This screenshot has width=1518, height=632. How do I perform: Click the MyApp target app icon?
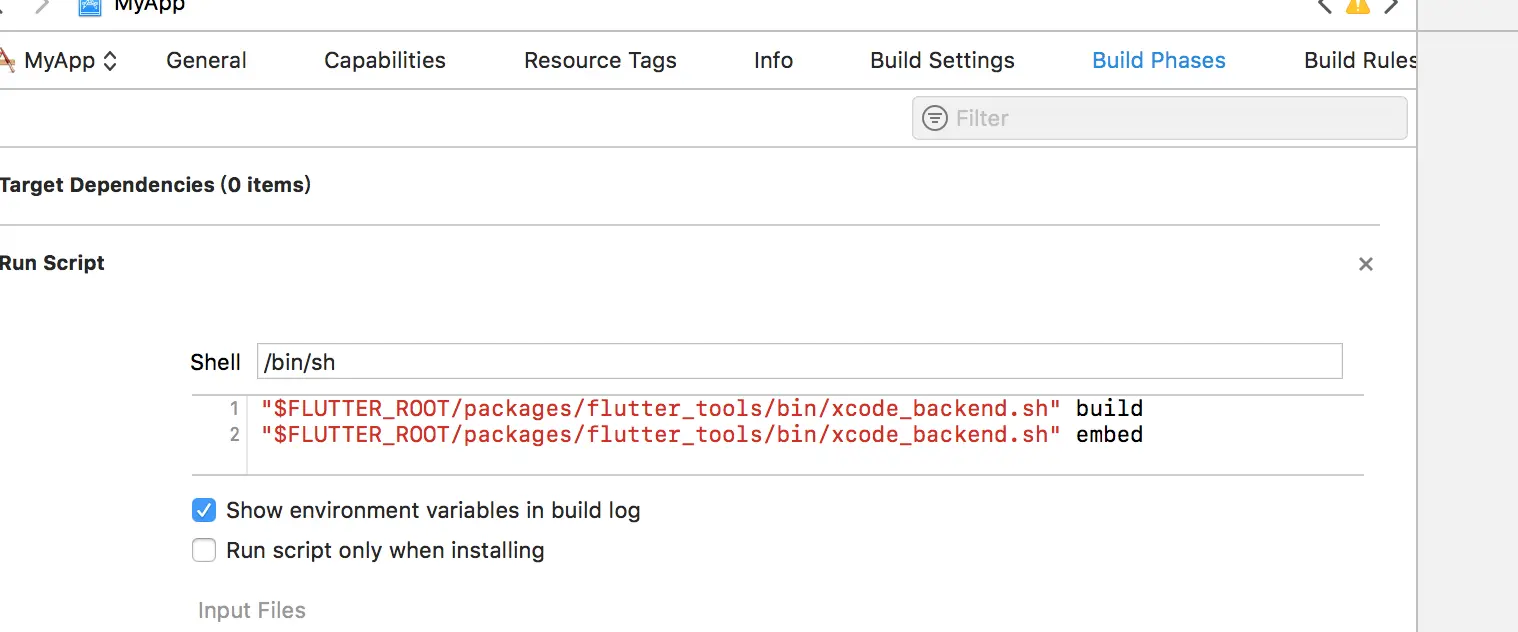pyautogui.click(x=7, y=61)
